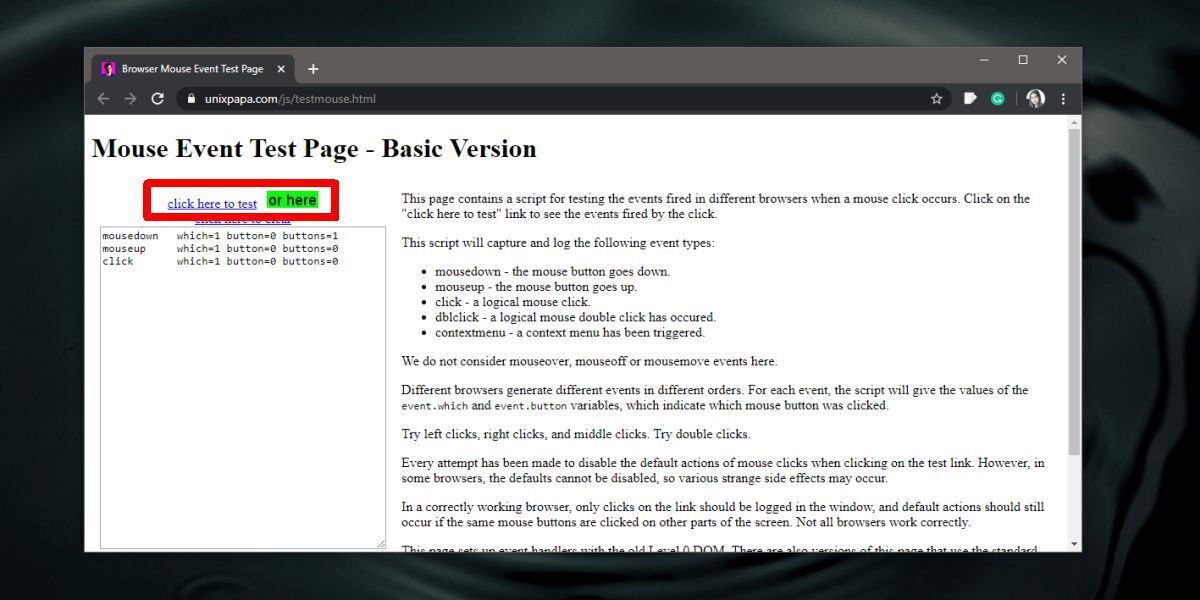Open the Chrome profile avatar

pos(1035,98)
